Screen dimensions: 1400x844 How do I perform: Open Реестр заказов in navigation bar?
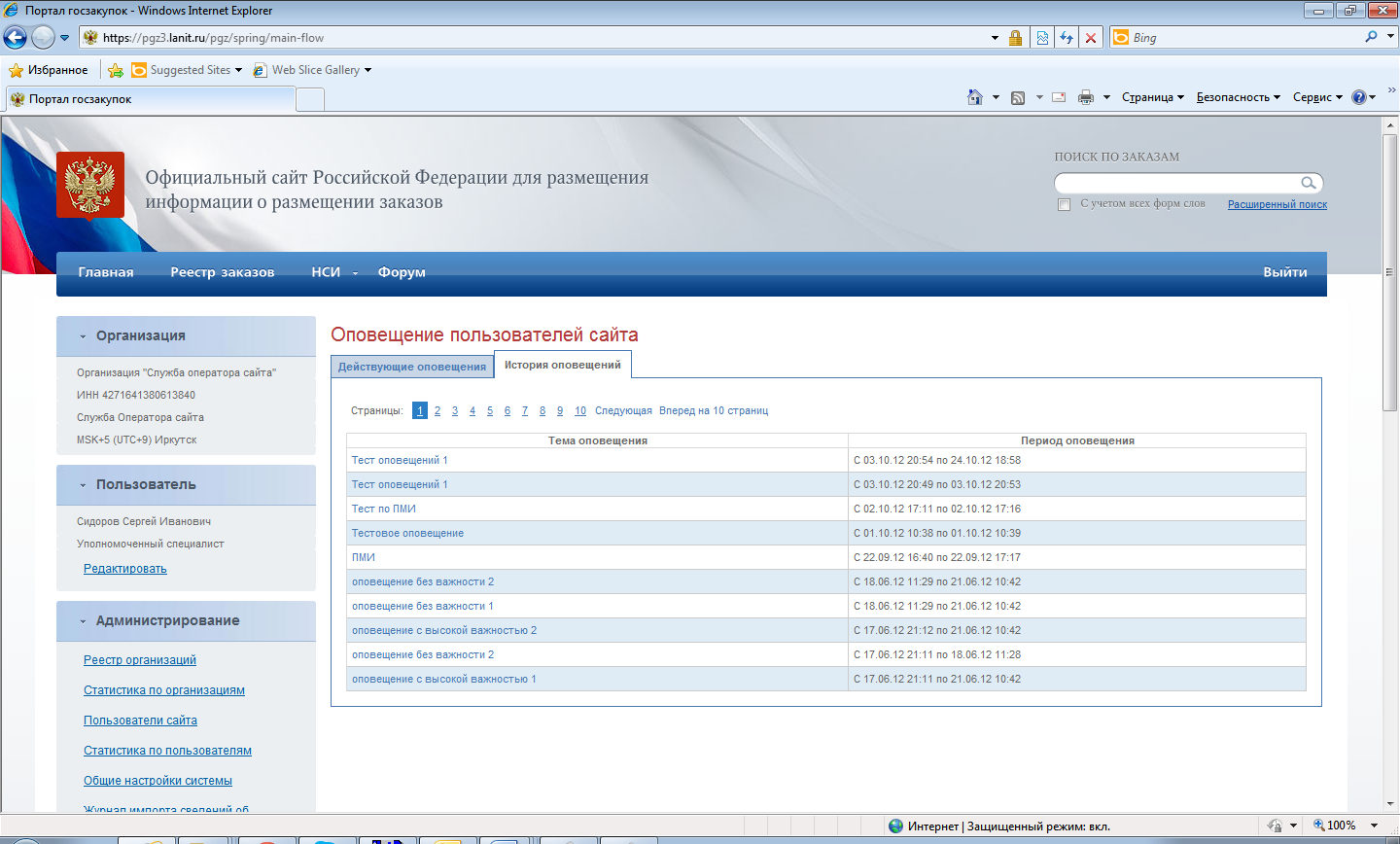tap(223, 272)
